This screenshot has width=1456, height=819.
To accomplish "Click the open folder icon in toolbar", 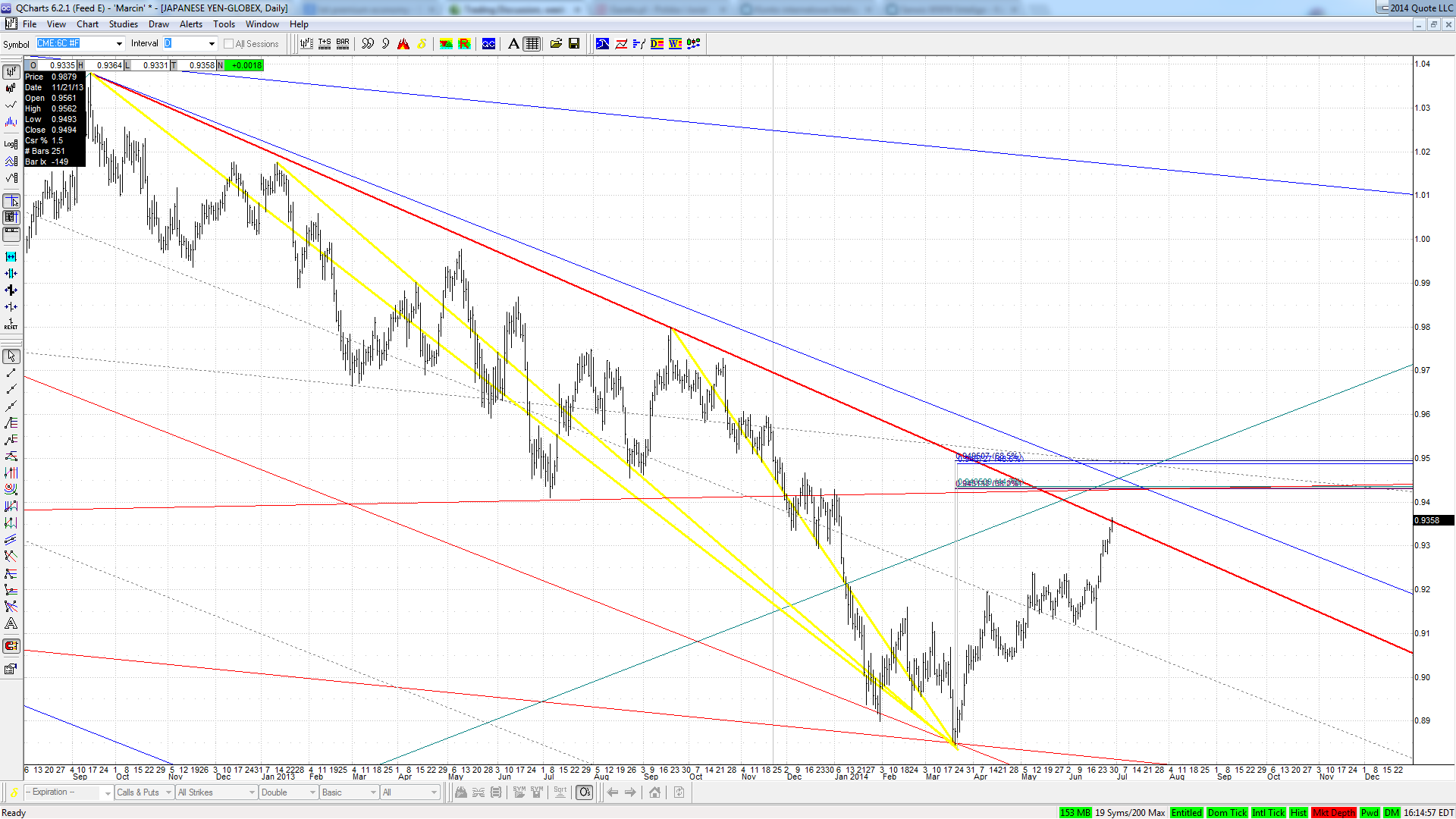I will pyautogui.click(x=556, y=44).
